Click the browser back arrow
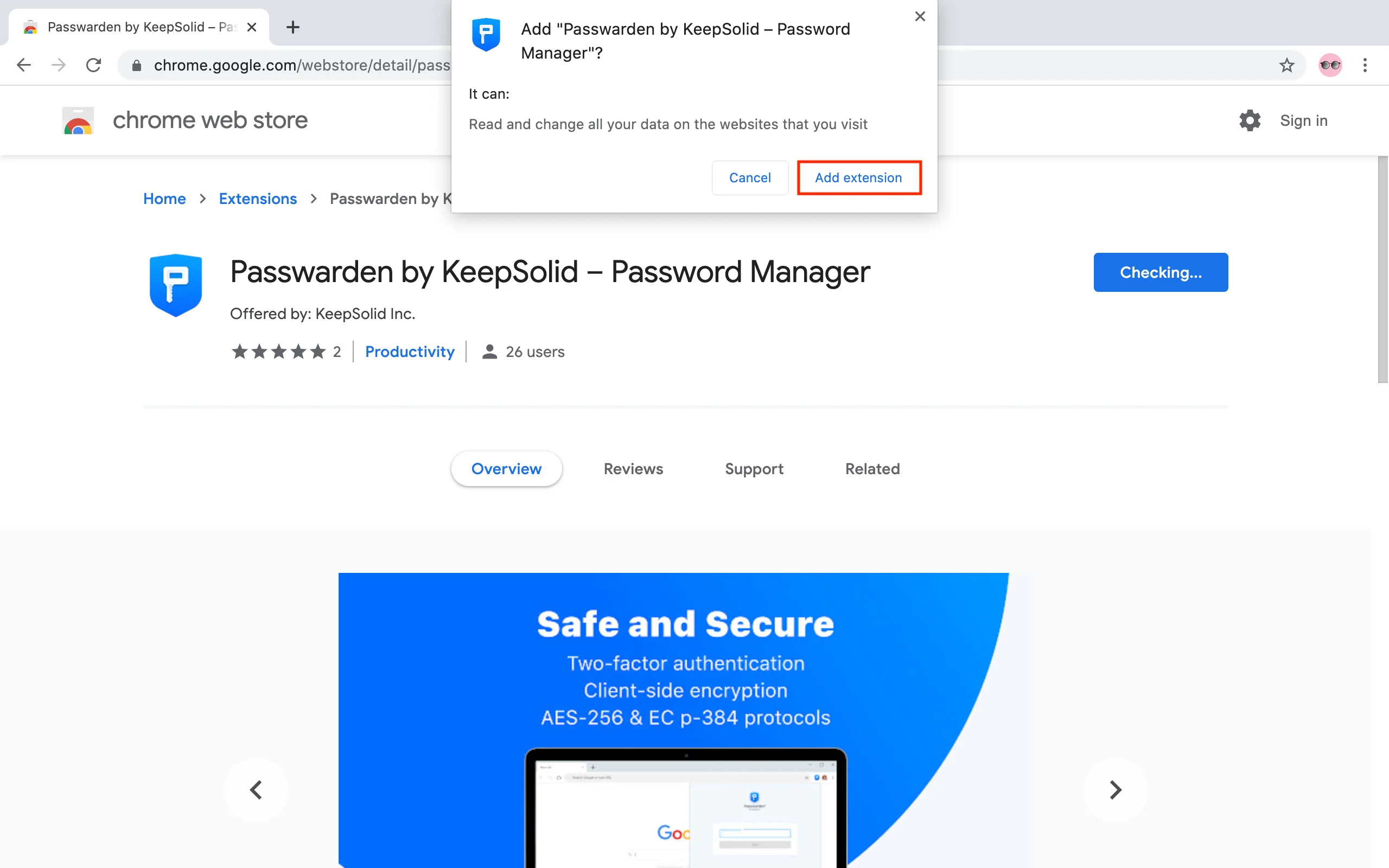The image size is (1389, 868). click(x=23, y=65)
